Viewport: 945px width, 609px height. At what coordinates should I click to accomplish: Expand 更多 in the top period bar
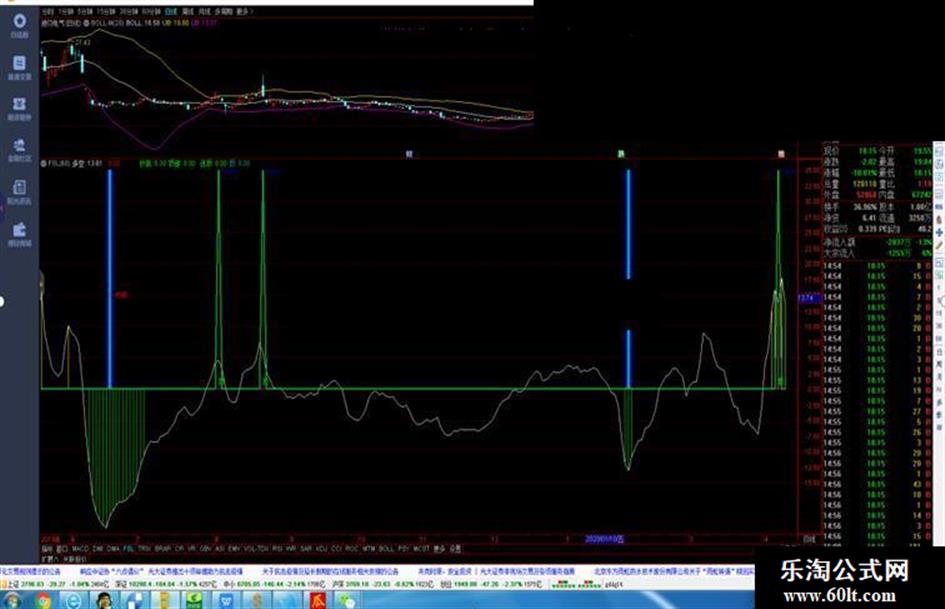243,12
